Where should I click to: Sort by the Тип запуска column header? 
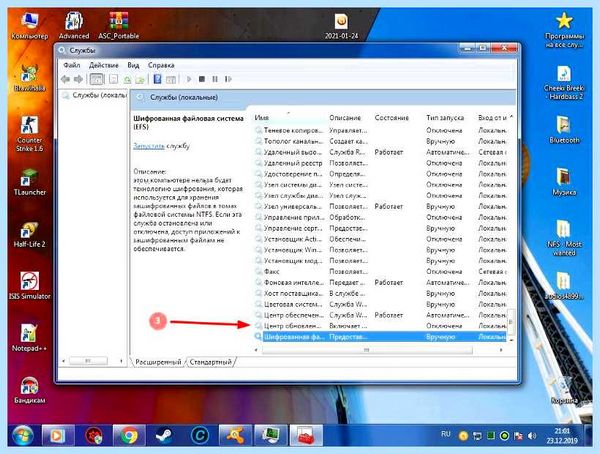(x=445, y=118)
